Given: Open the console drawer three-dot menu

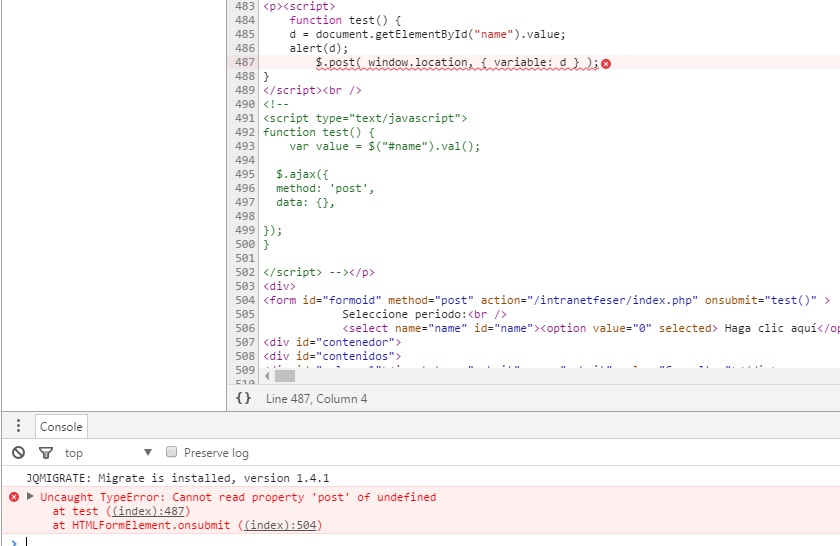Looking at the screenshot, I should (x=18, y=425).
